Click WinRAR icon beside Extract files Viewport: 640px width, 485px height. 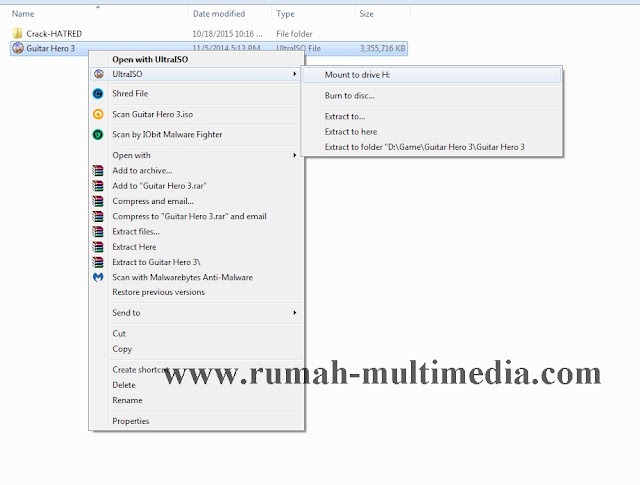(98, 231)
